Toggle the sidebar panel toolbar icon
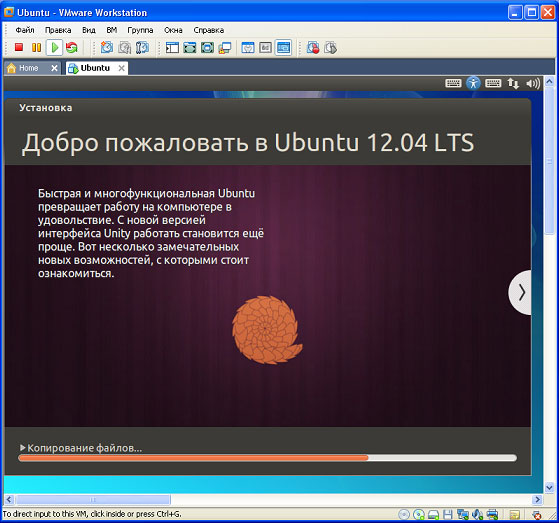 [x=172, y=47]
